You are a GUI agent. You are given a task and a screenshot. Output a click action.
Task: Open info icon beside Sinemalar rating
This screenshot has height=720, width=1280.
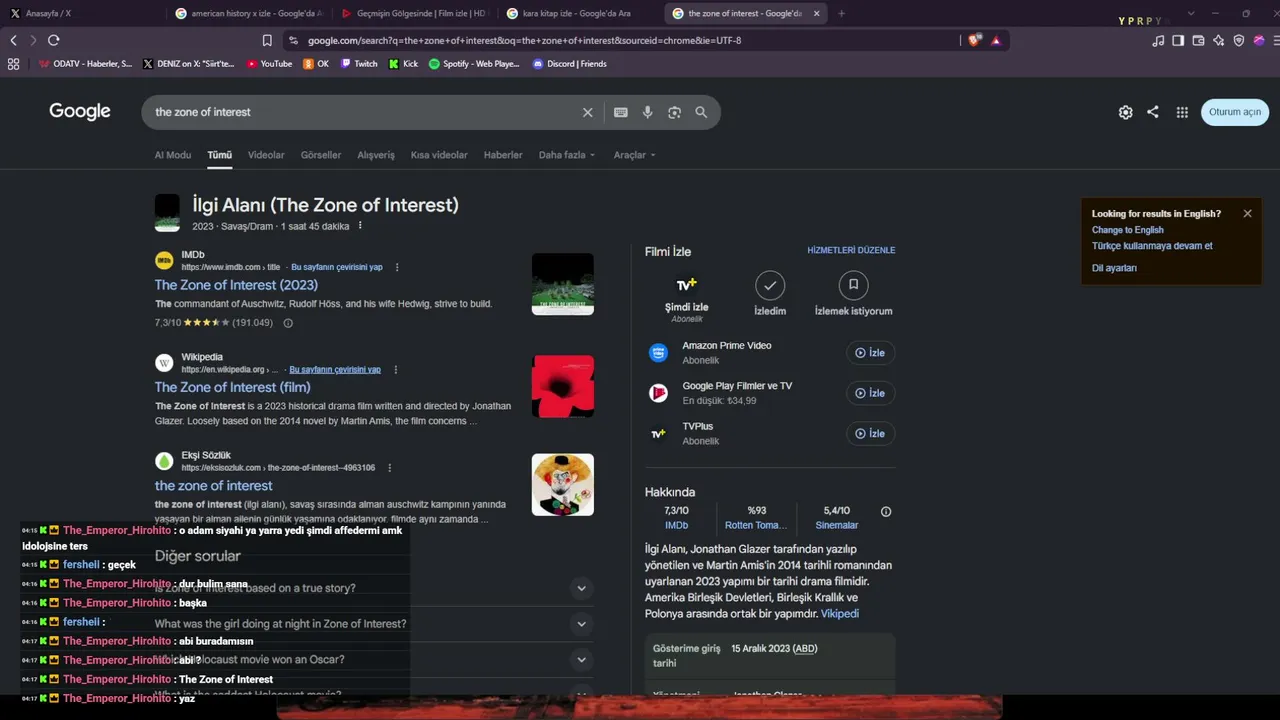(886, 511)
